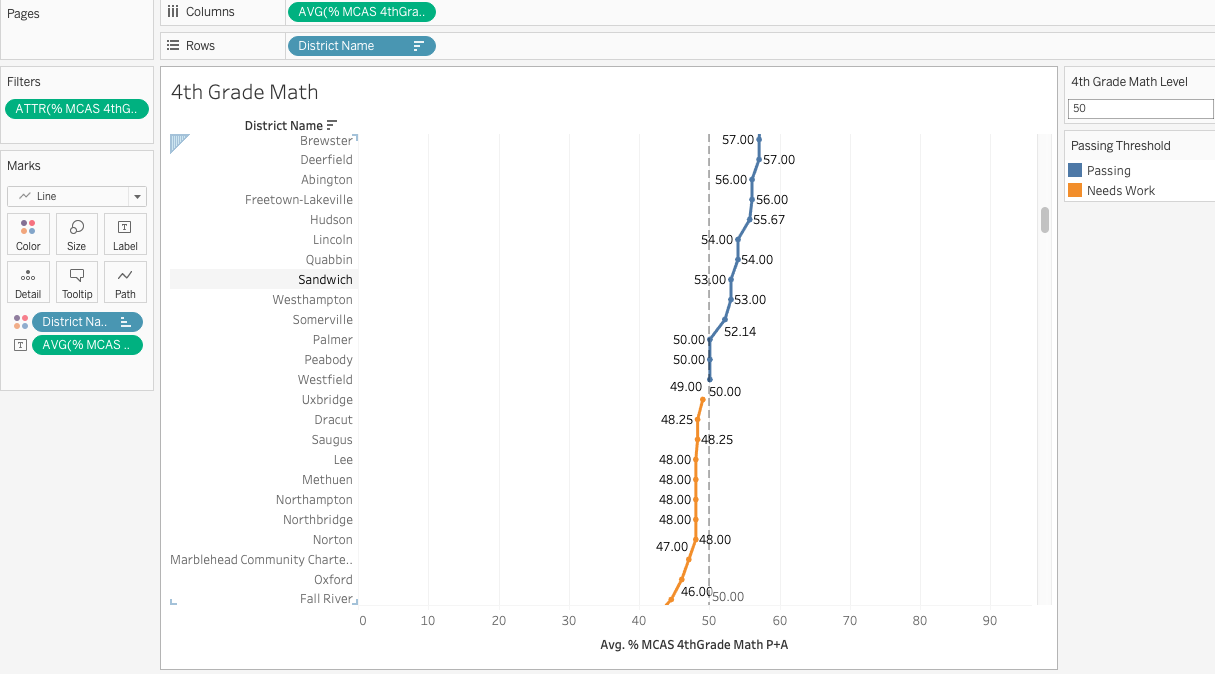Open the Size marks card

point(77,234)
